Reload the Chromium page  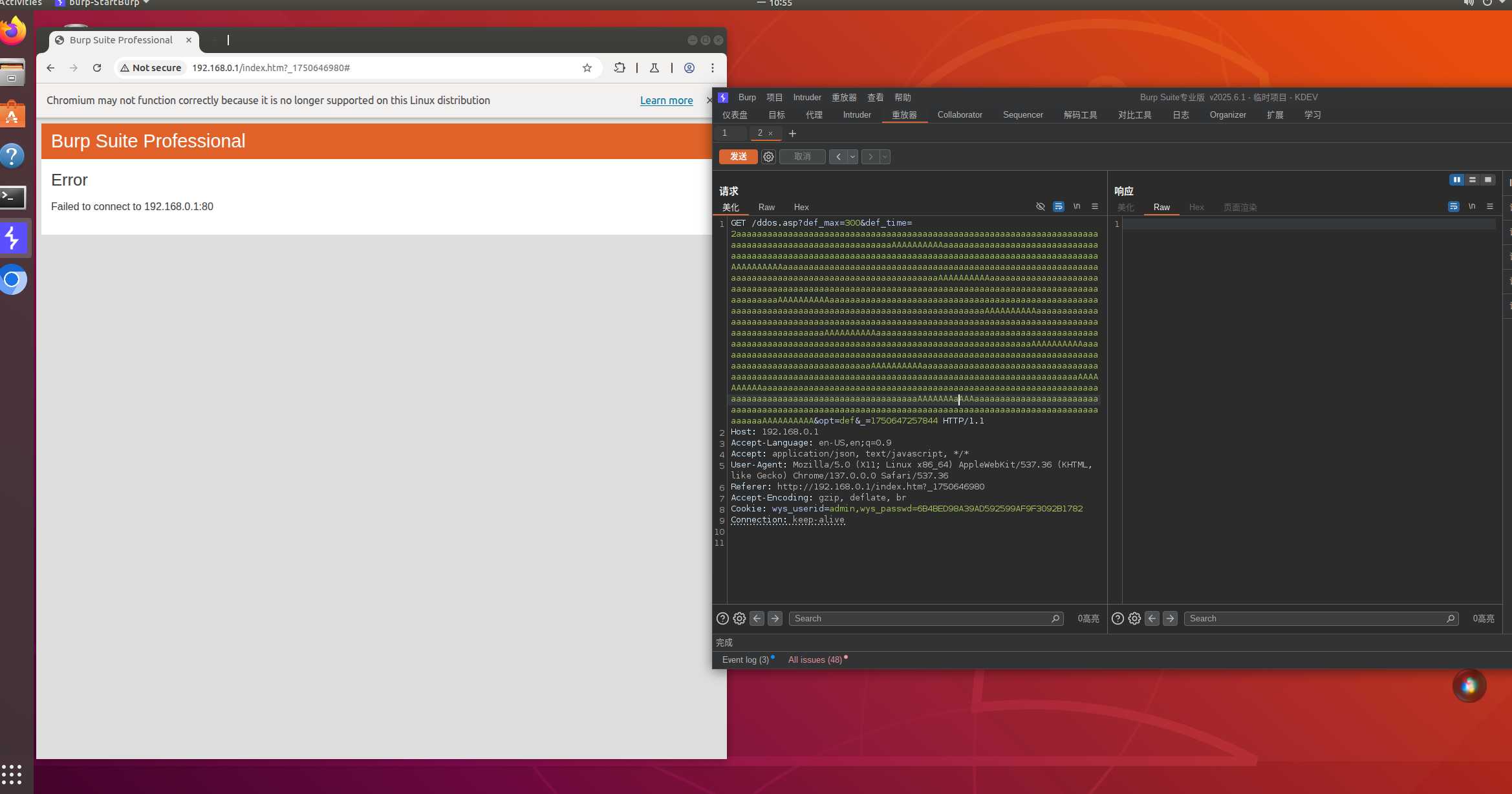click(97, 68)
